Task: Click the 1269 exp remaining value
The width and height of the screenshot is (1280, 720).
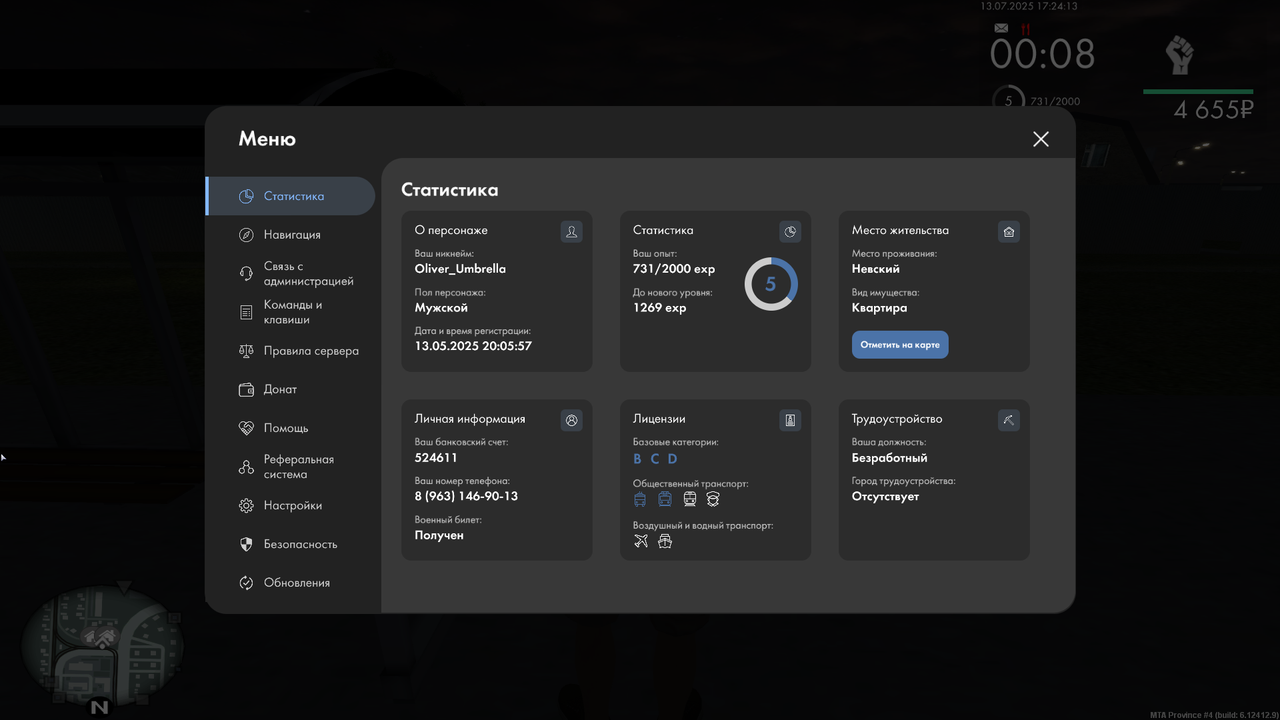Action: pyautogui.click(x=659, y=308)
